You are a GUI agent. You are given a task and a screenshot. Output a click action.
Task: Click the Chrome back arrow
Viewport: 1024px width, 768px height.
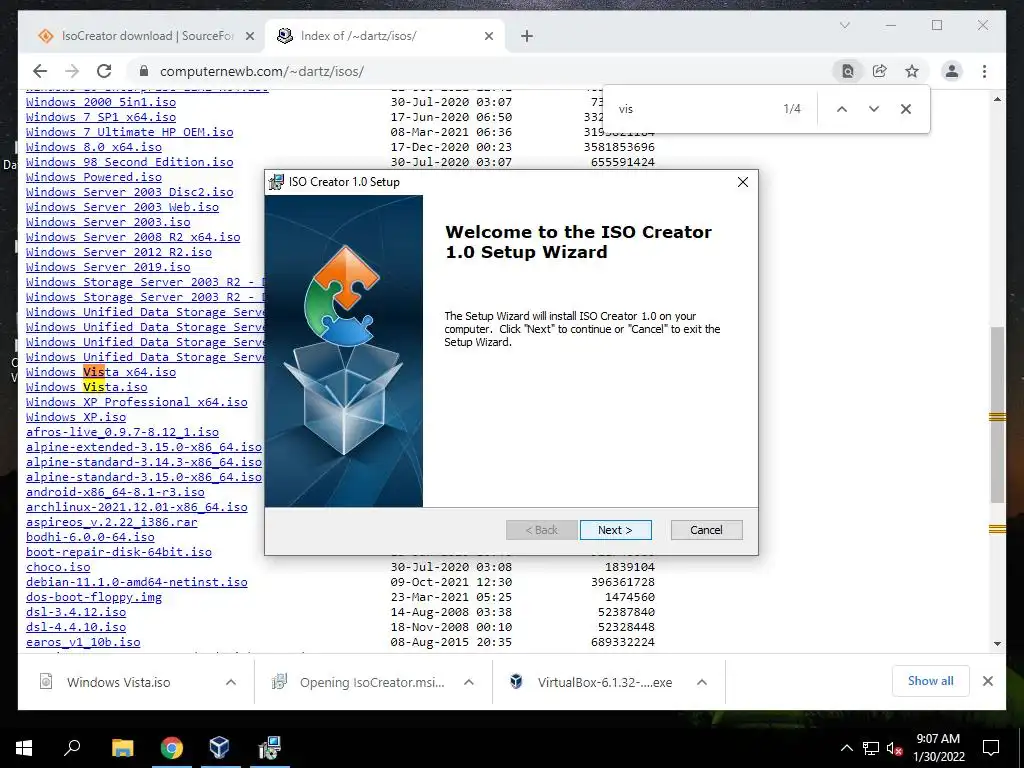click(x=40, y=71)
